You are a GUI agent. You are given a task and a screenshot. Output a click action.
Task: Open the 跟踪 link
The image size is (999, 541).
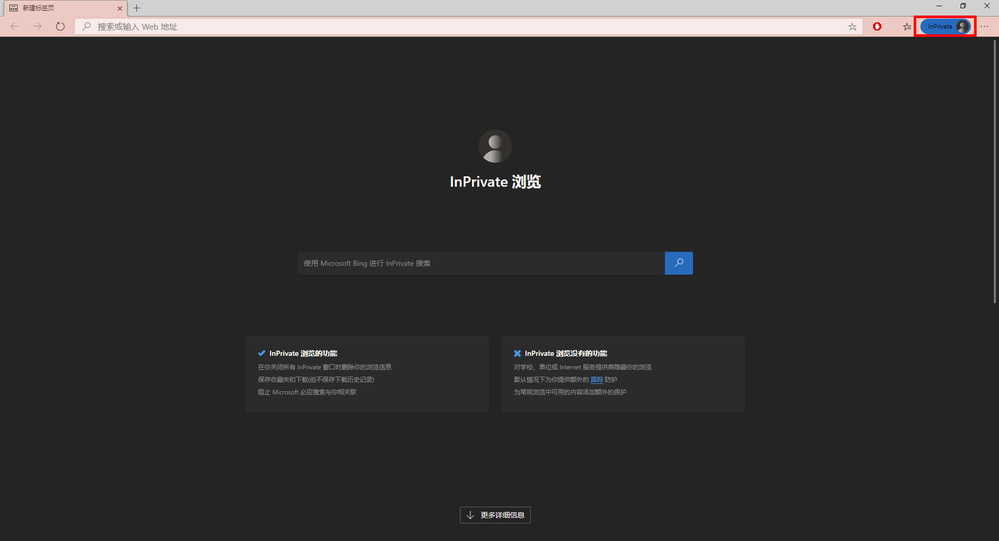click(596, 380)
